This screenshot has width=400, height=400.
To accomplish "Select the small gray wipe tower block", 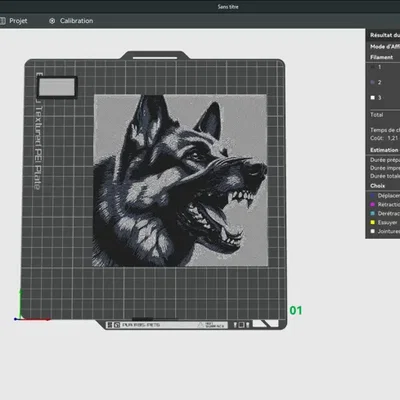I will click(x=57, y=87).
